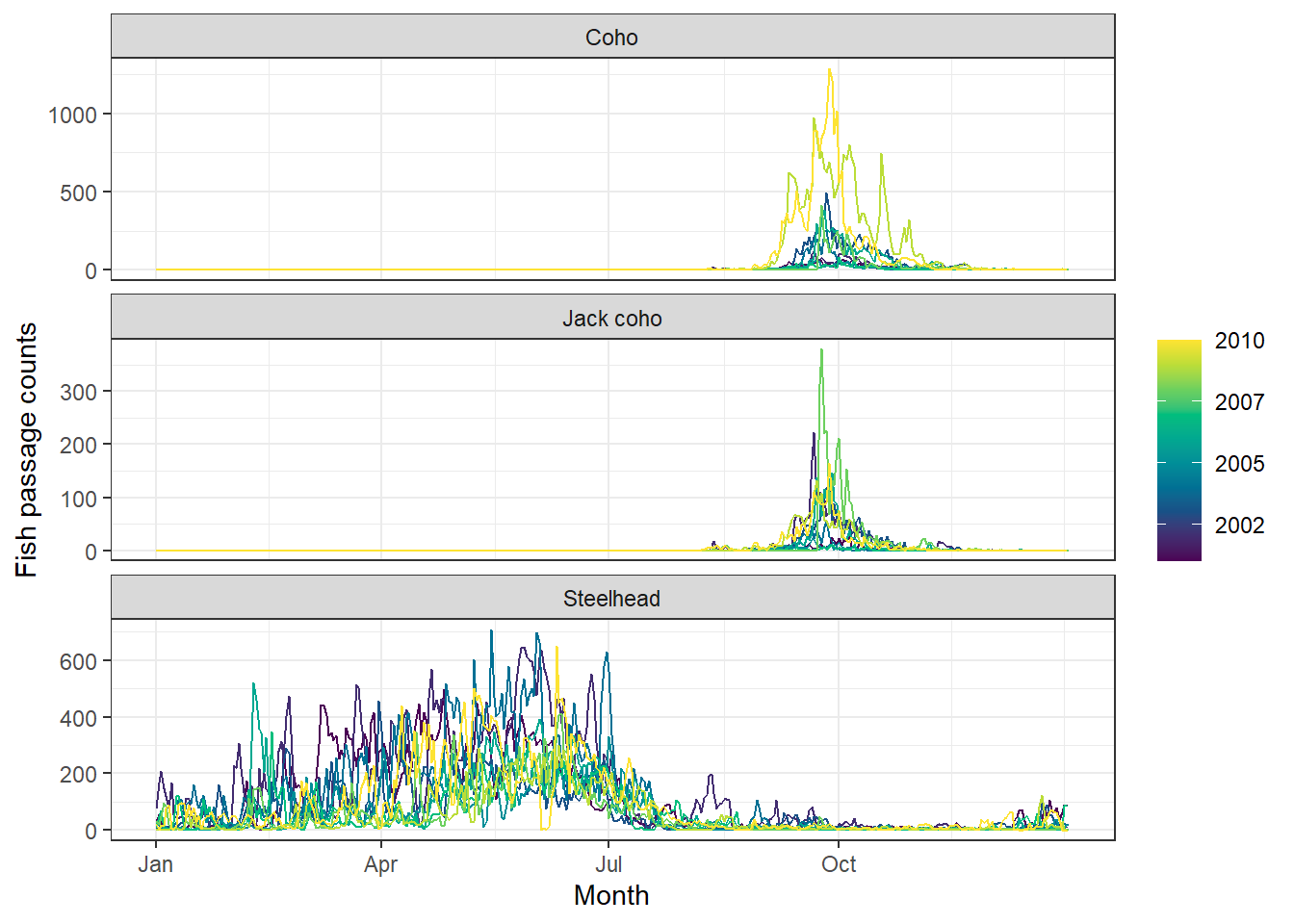Click the Coho panel title
Screen dimensions: 1294x924
coord(611,38)
